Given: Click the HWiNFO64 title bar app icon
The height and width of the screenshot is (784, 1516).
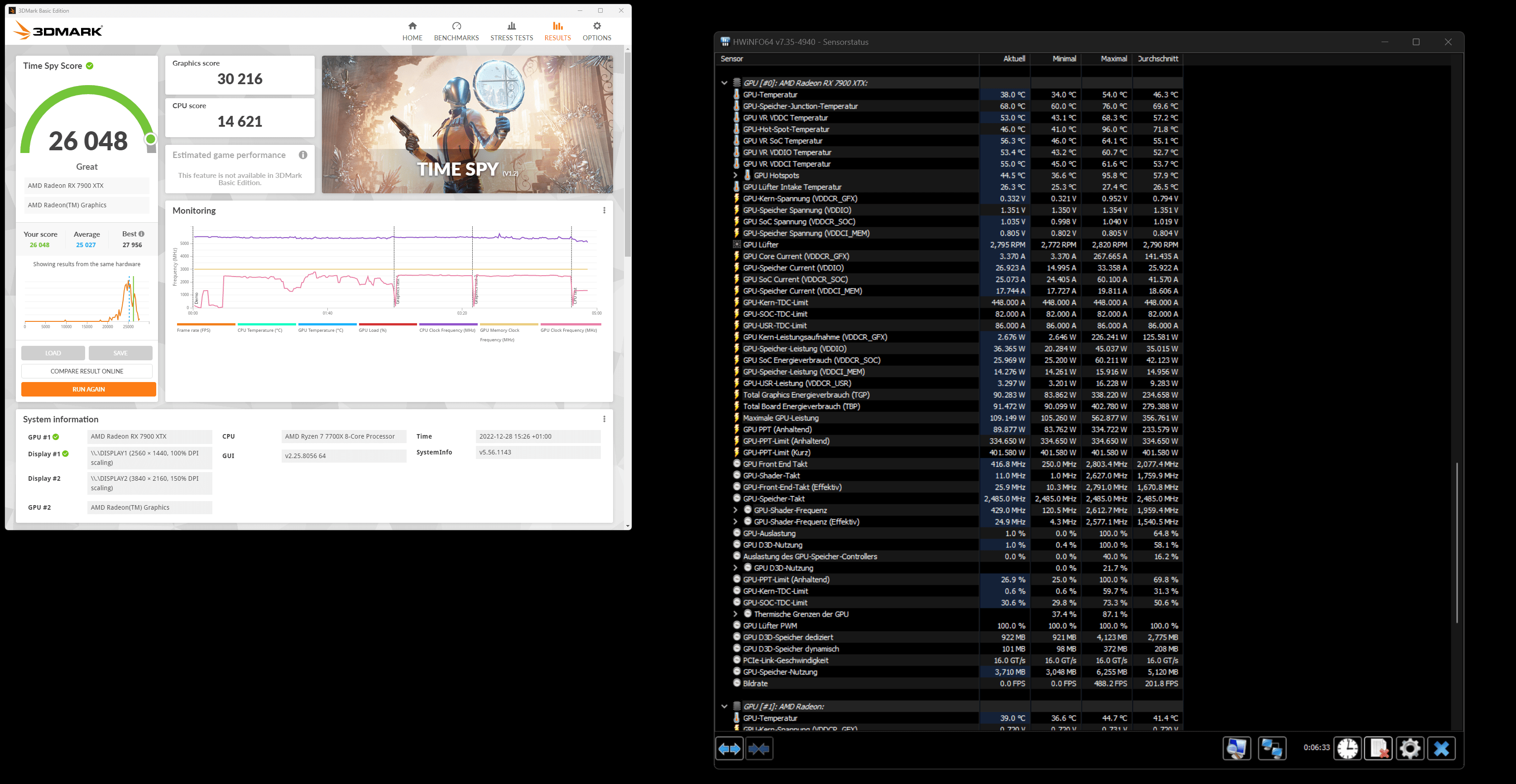Looking at the screenshot, I should click(725, 42).
